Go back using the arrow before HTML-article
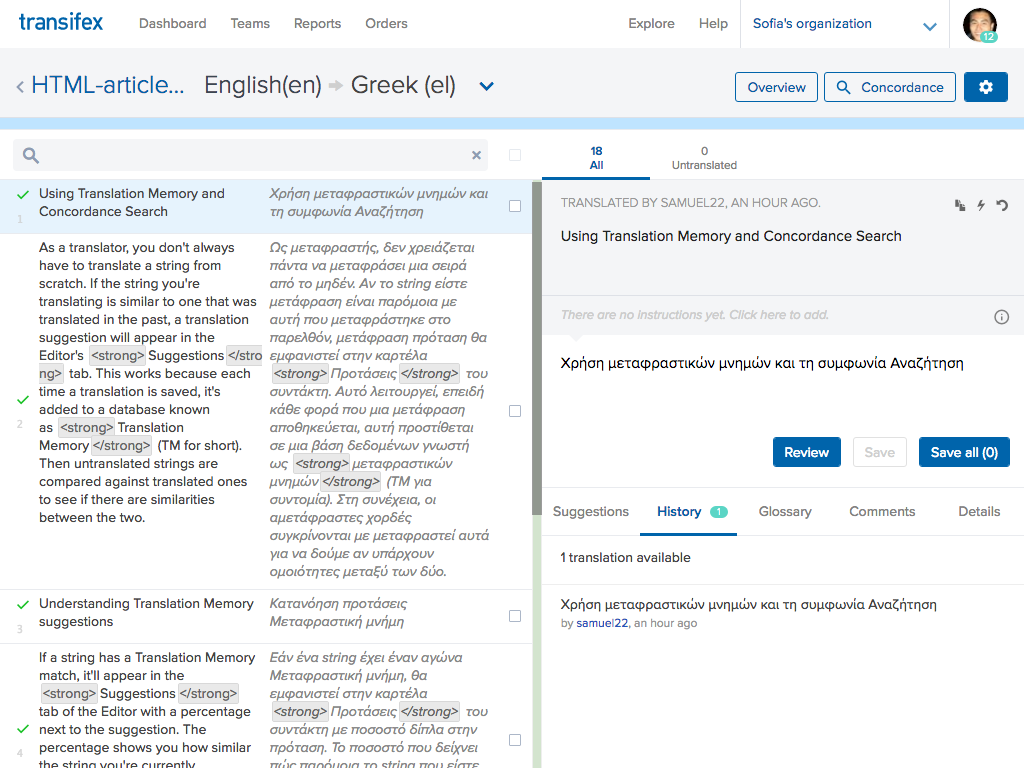Viewport: 1024px width, 768px height. [20, 87]
